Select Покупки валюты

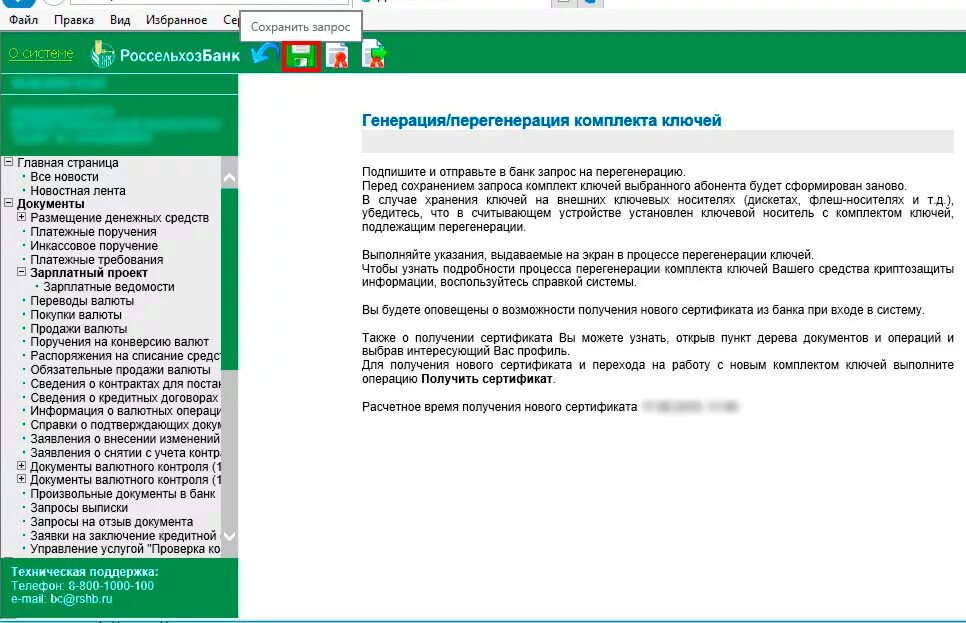click(x=76, y=314)
